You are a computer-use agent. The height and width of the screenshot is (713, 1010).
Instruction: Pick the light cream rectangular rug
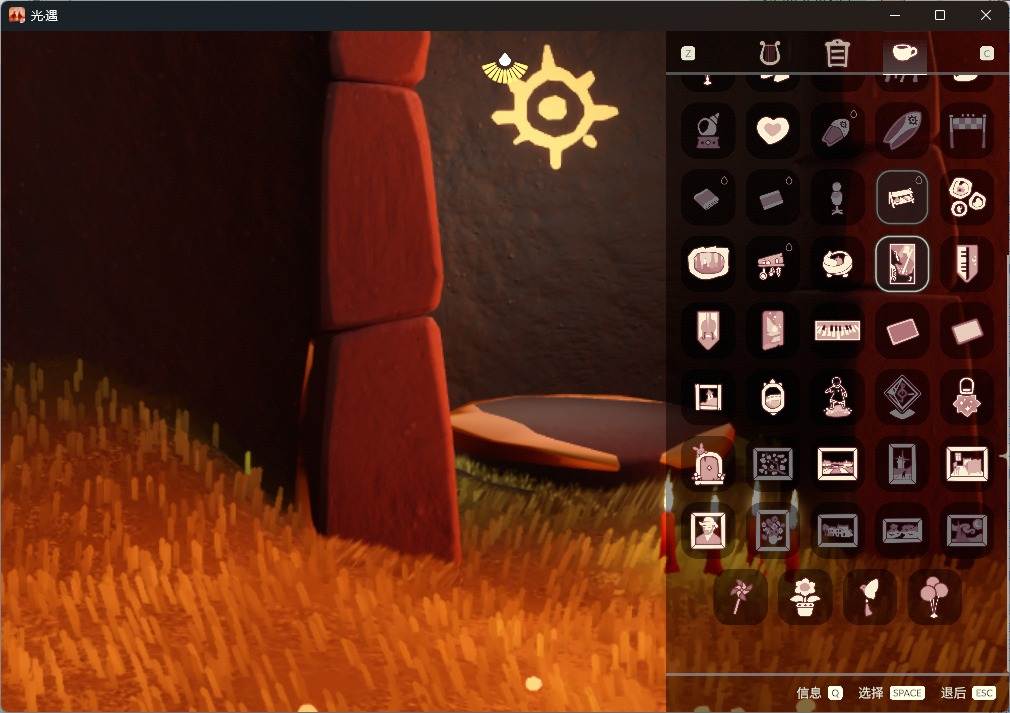click(x=967, y=330)
